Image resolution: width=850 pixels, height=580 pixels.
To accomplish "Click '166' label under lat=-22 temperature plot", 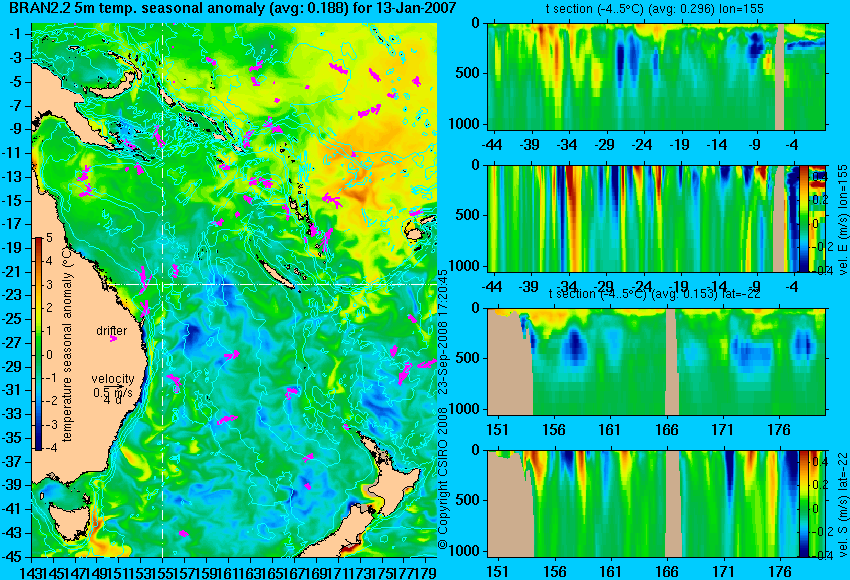I will click(x=666, y=430).
